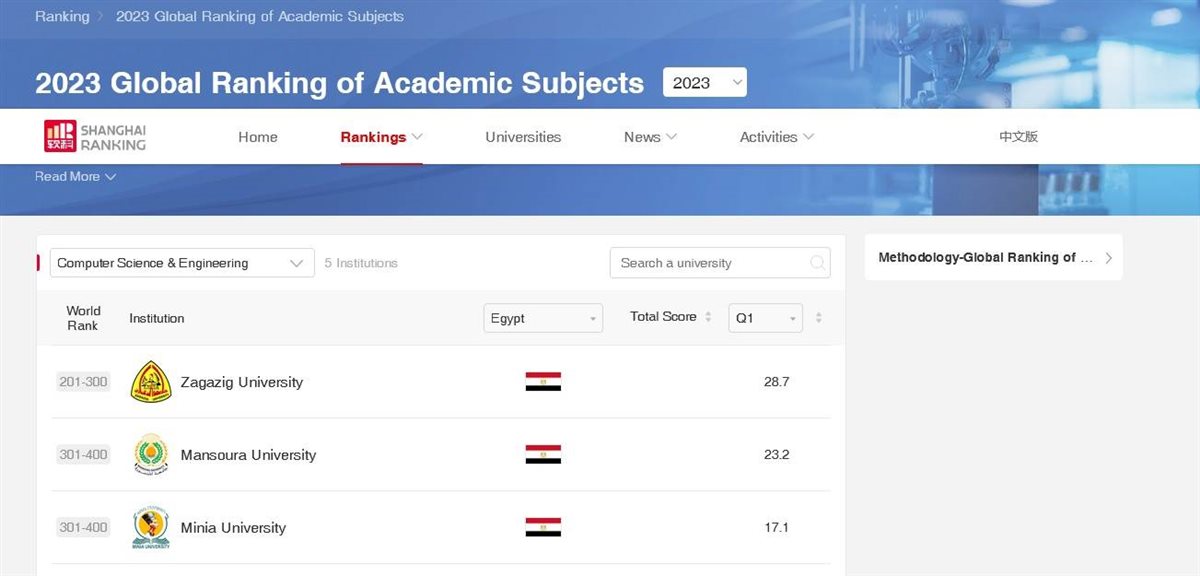The width and height of the screenshot is (1200, 576).
Task: Open Methodology-Global Ranking link
Action: pyautogui.click(x=993, y=258)
